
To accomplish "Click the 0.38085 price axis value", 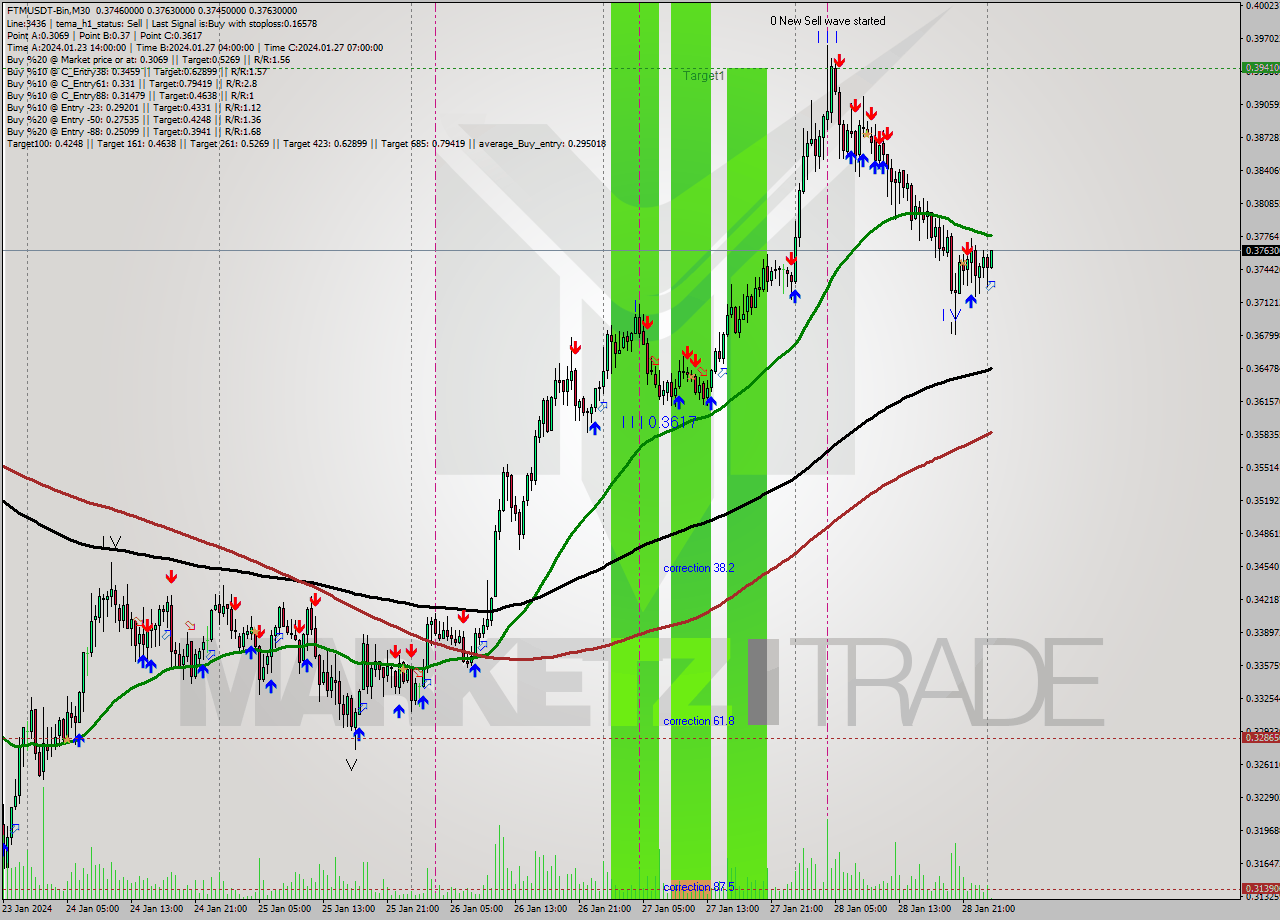I will coord(1262,203).
